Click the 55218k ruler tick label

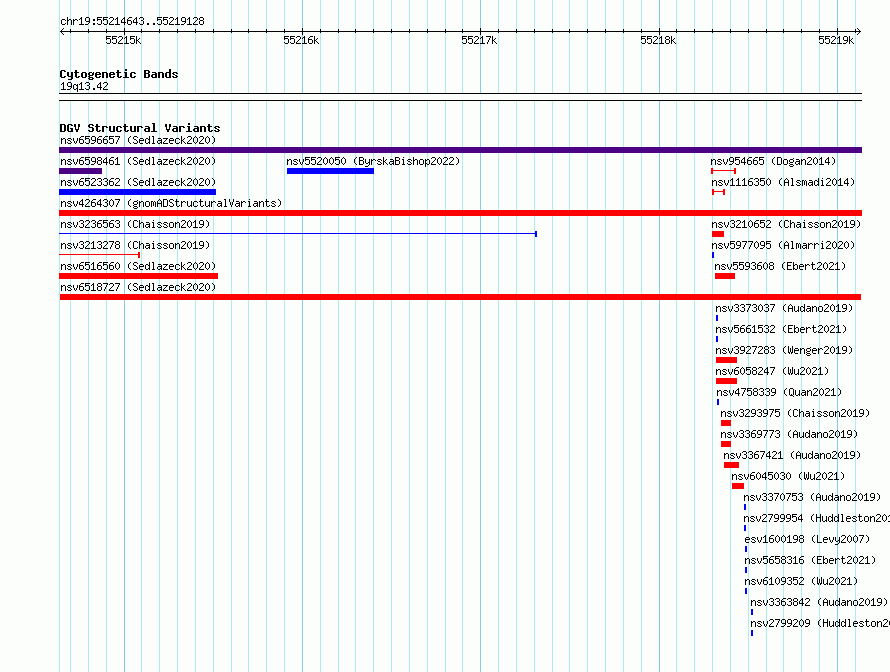coord(658,40)
